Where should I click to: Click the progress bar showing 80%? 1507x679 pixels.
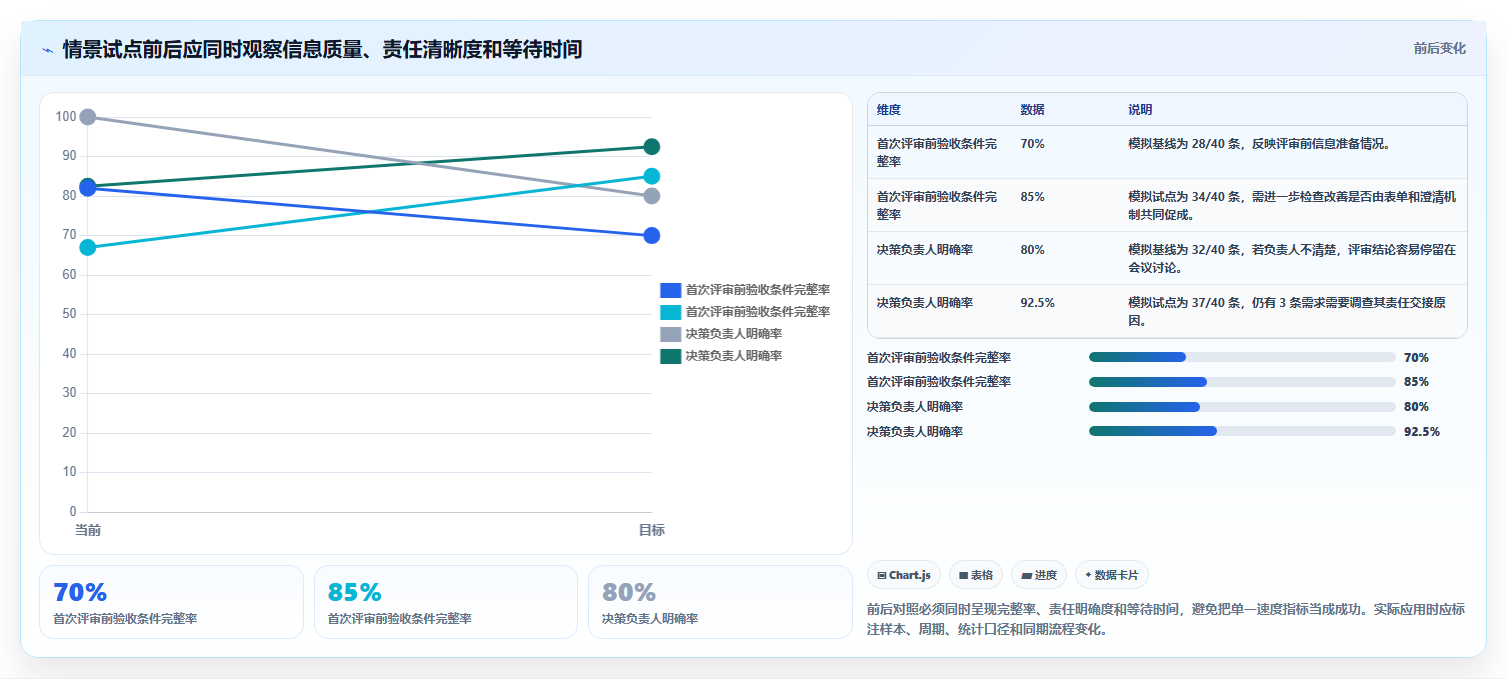pyautogui.click(x=1242, y=407)
